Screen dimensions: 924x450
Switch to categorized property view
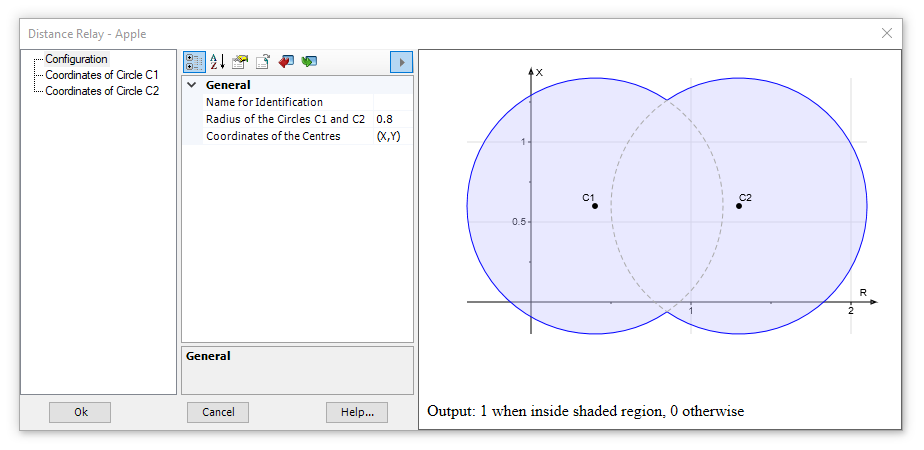click(x=194, y=62)
